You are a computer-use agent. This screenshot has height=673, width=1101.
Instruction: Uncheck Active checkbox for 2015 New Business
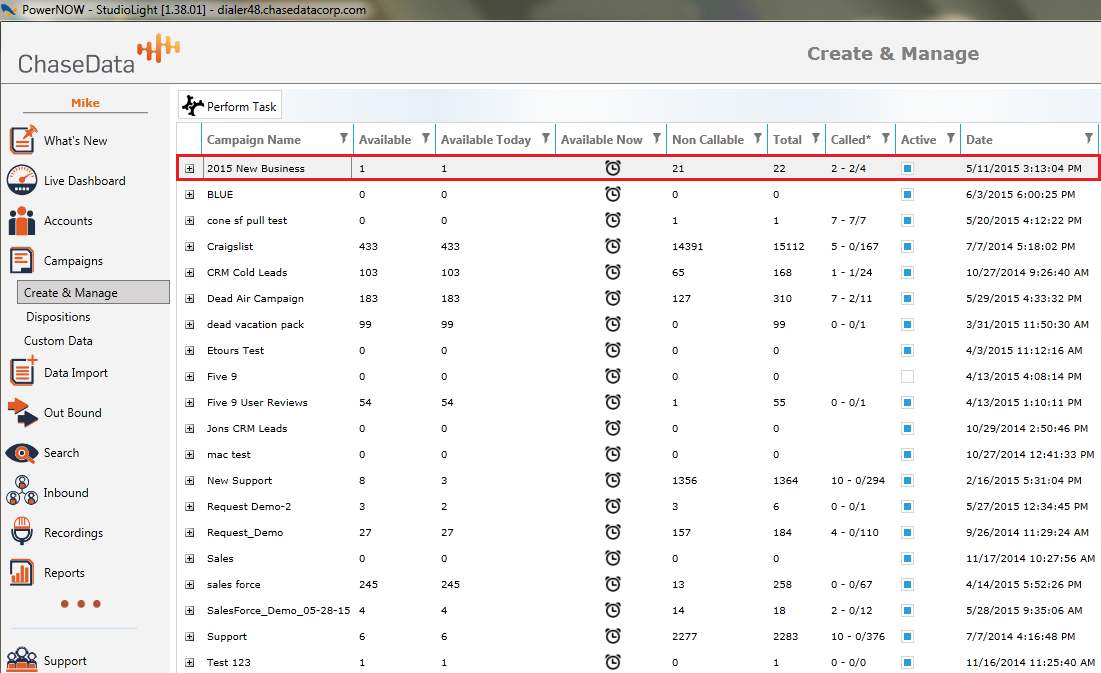907,168
